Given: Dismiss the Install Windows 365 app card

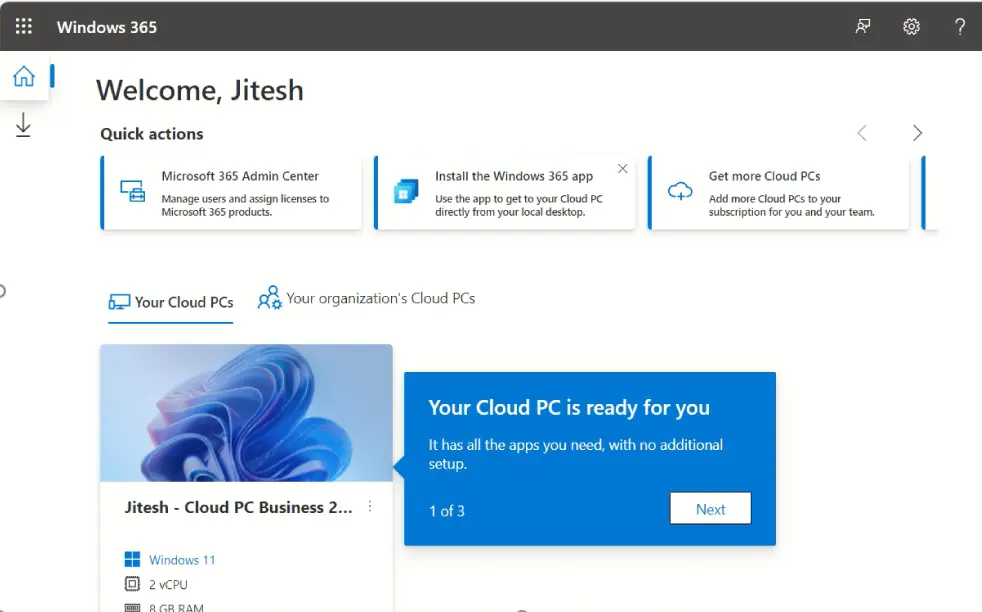Looking at the screenshot, I should pyautogui.click(x=623, y=169).
